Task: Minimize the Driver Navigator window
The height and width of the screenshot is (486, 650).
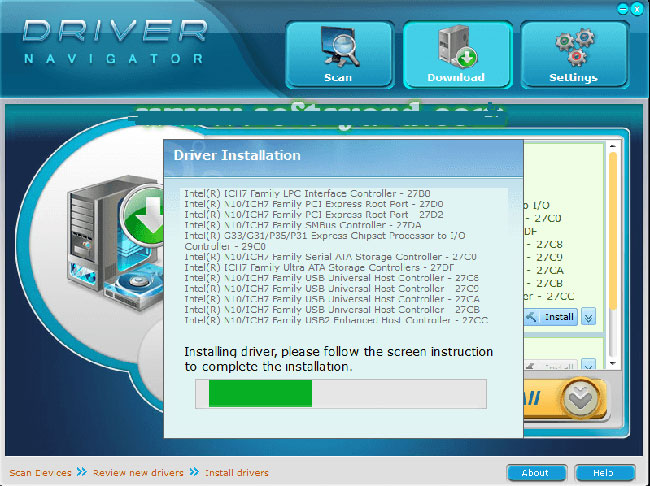Action: (622, 9)
